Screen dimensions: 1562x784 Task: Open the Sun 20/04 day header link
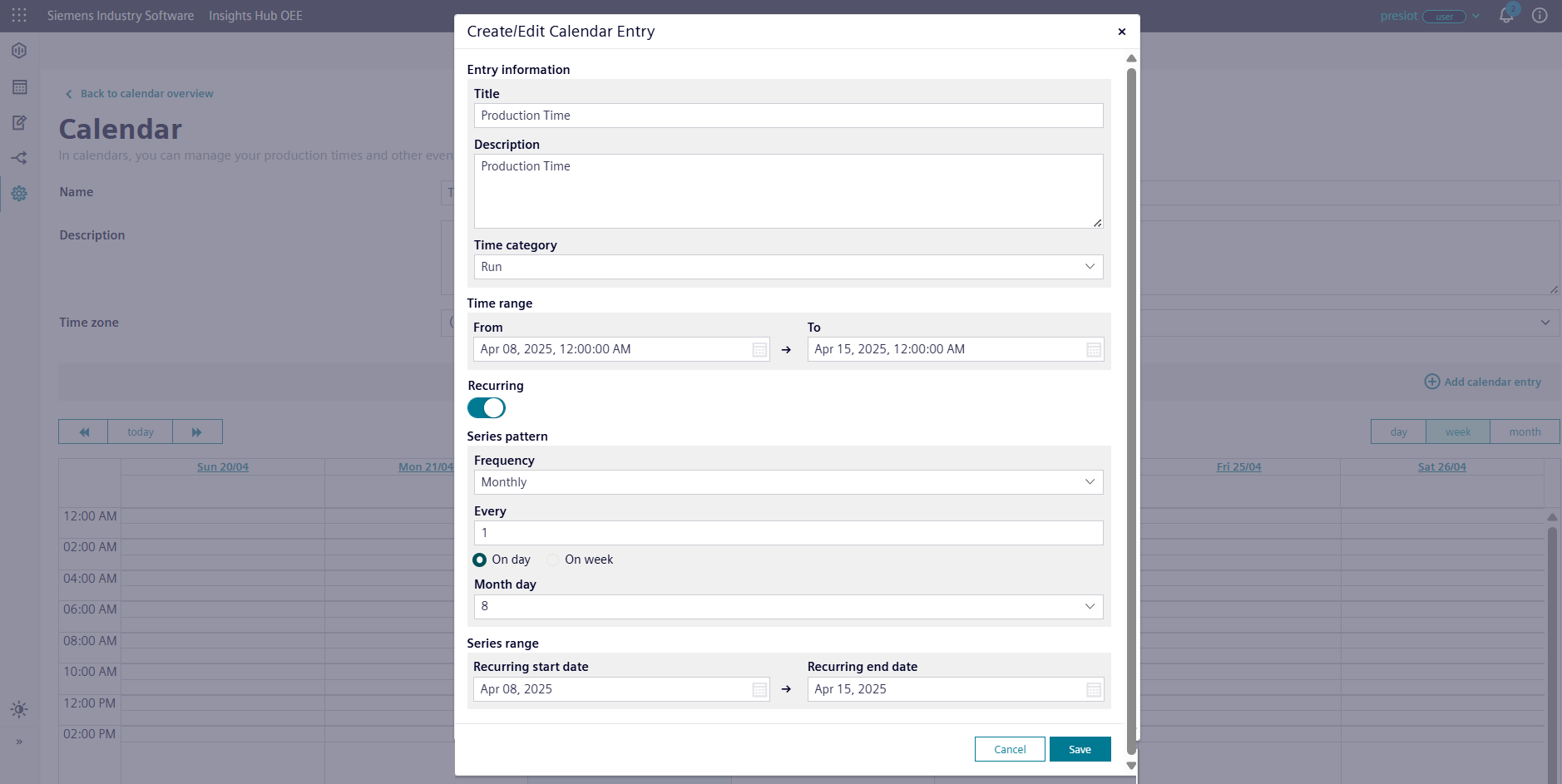tap(222, 467)
